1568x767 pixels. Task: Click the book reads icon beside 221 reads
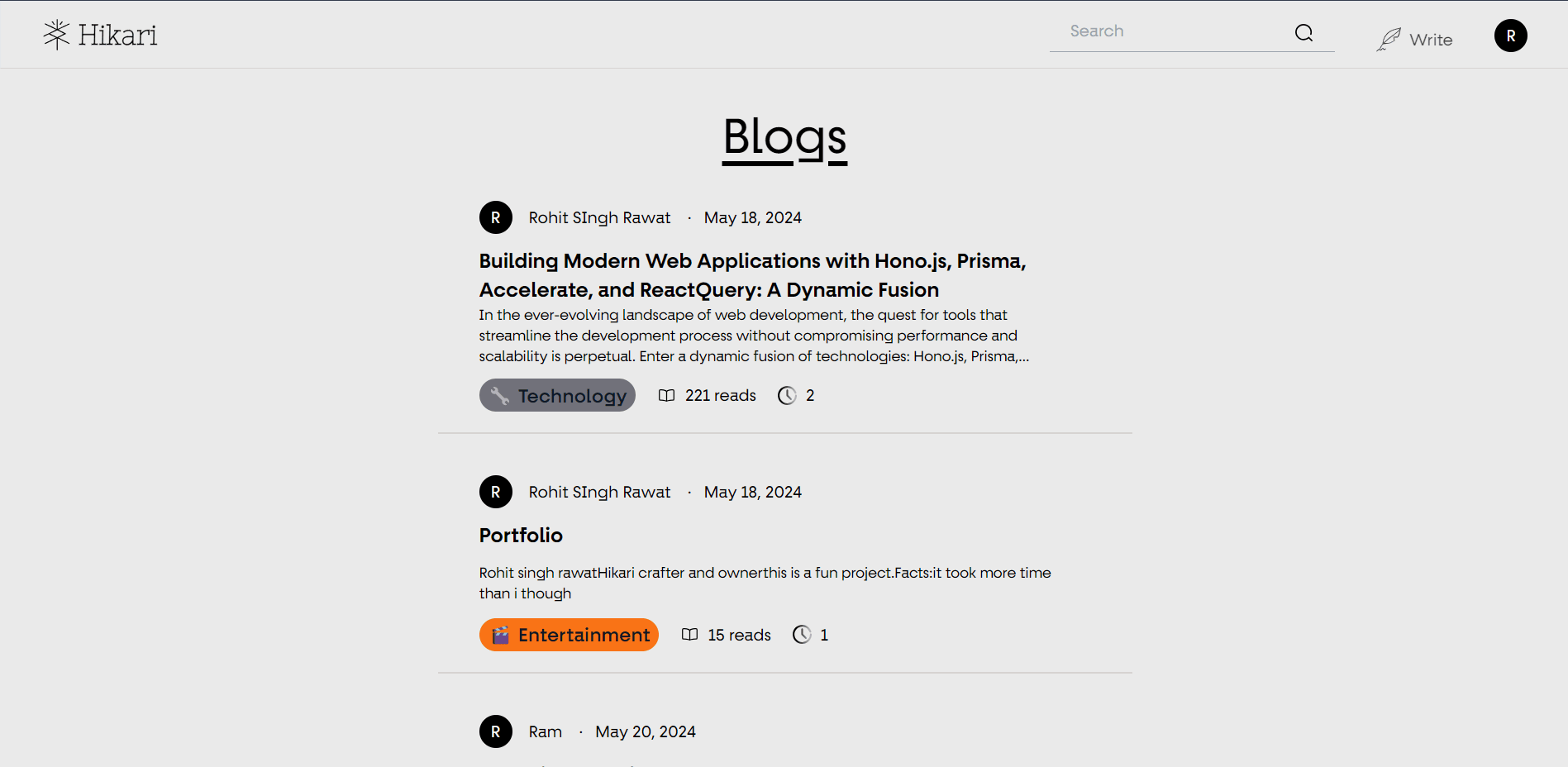click(666, 395)
